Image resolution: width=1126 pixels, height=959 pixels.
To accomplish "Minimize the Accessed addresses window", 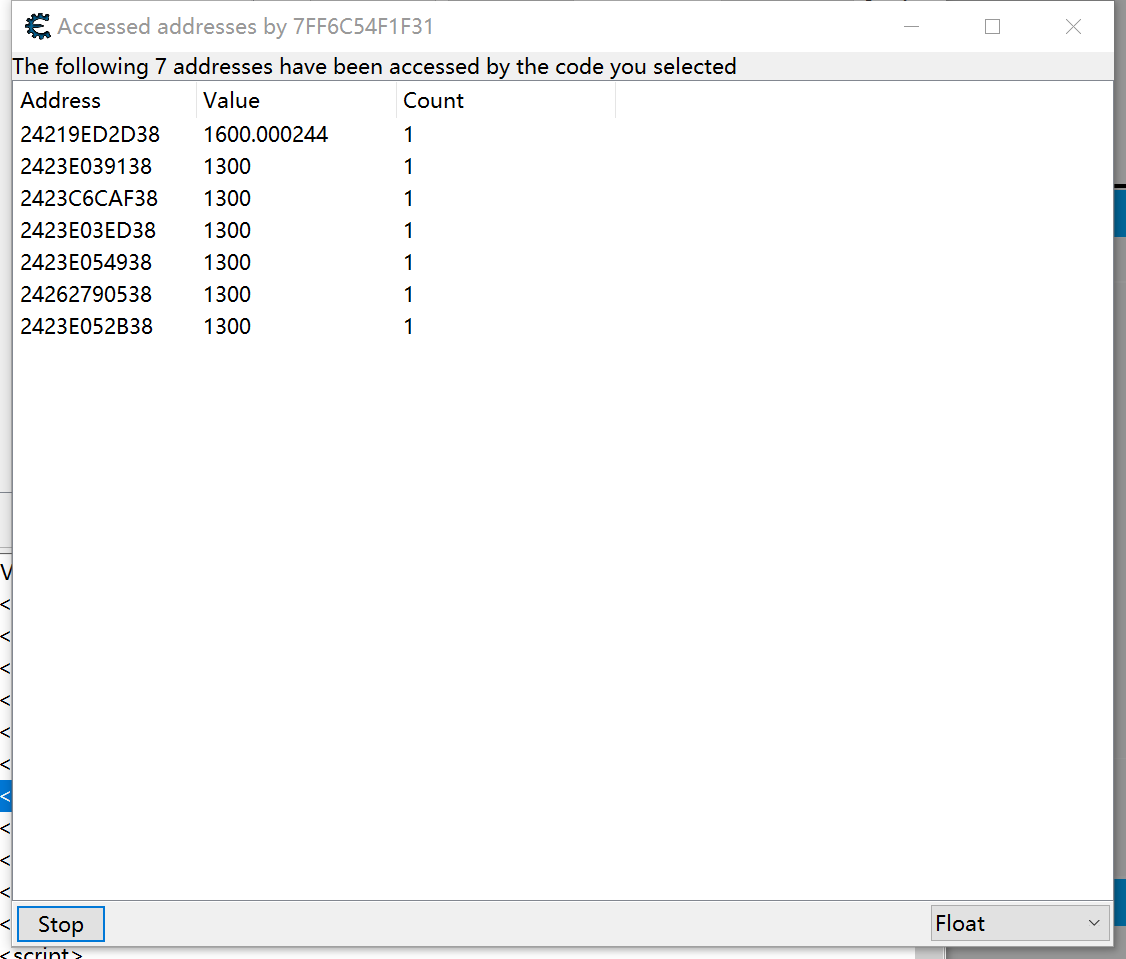I will click(912, 27).
